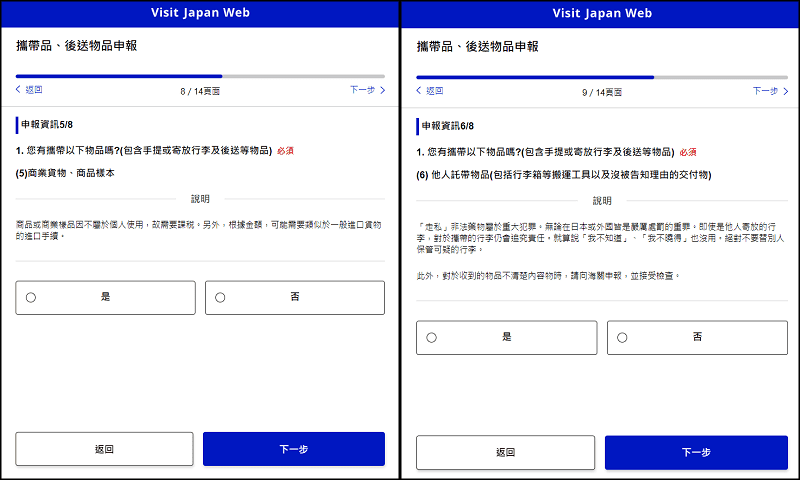800x480 pixels.
Task: Click bottom 返回 button on page 8 screen
Action: [105, 449]
